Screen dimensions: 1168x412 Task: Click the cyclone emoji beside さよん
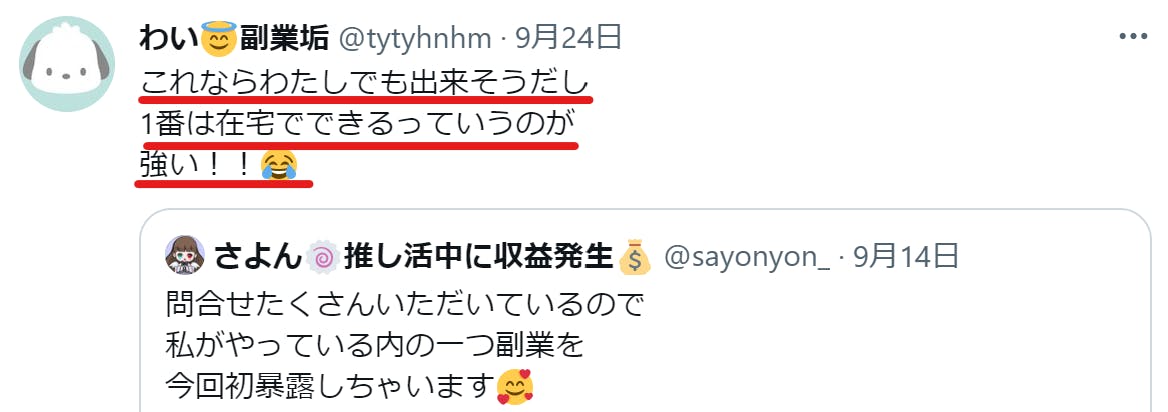(x=323, y=257)
